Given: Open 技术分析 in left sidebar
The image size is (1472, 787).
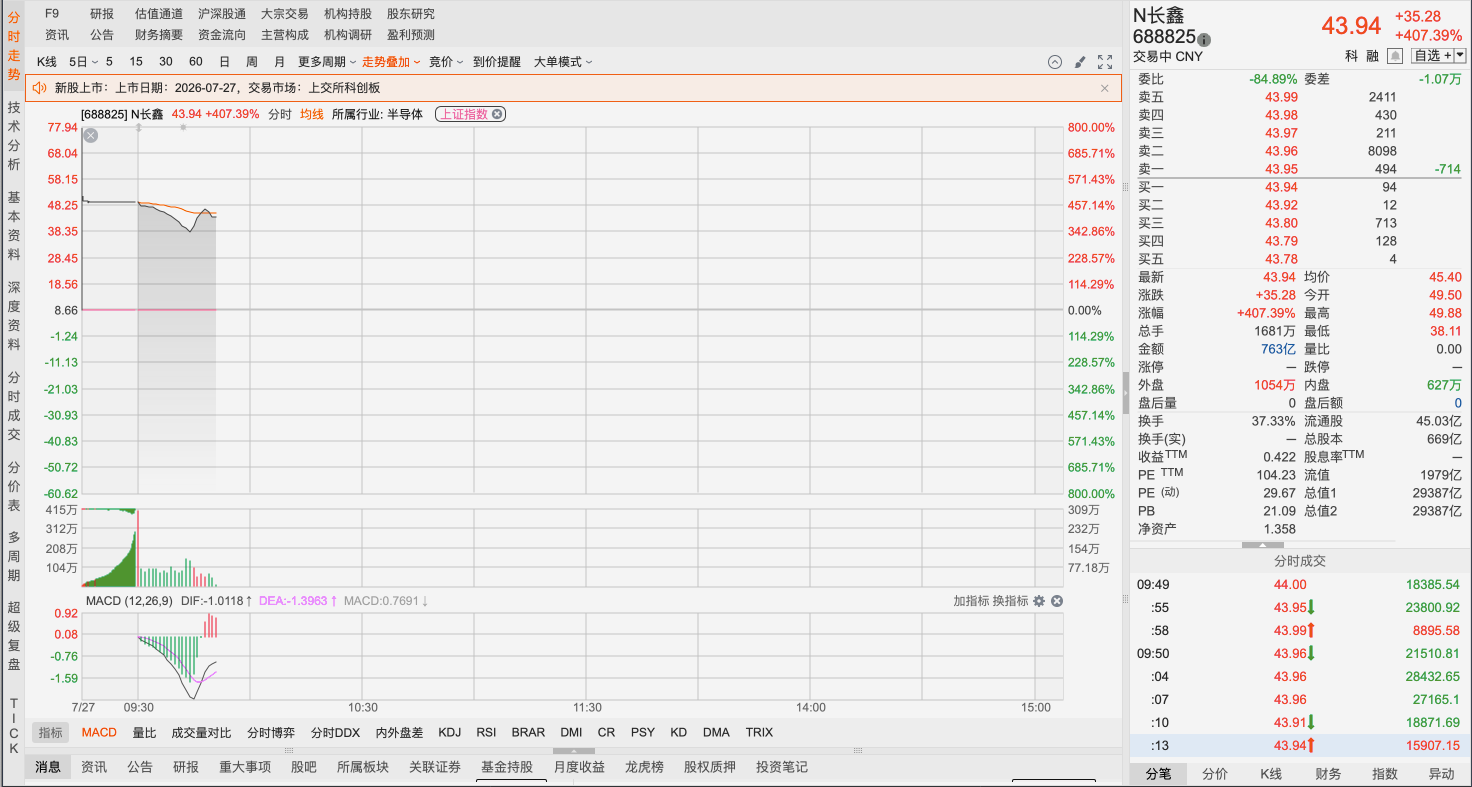Looking at the screenshot, I should coord(14,136).
